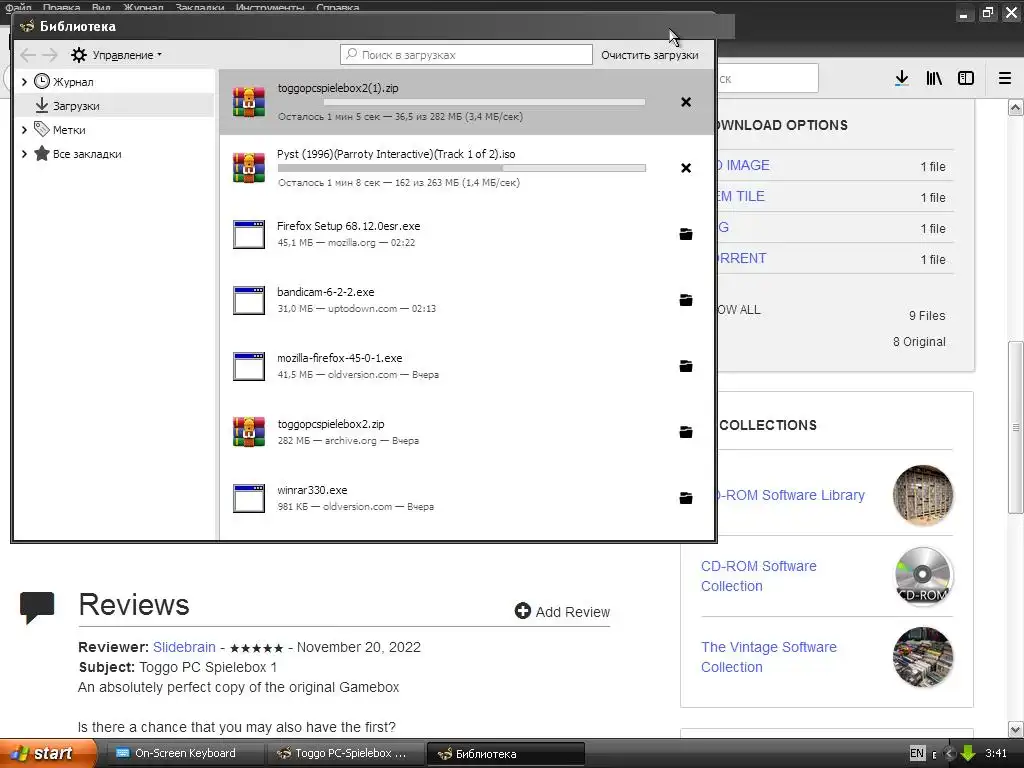Click the gear icon next to Управление
This screenshot has height=768, width=1024.
[79, 55]
